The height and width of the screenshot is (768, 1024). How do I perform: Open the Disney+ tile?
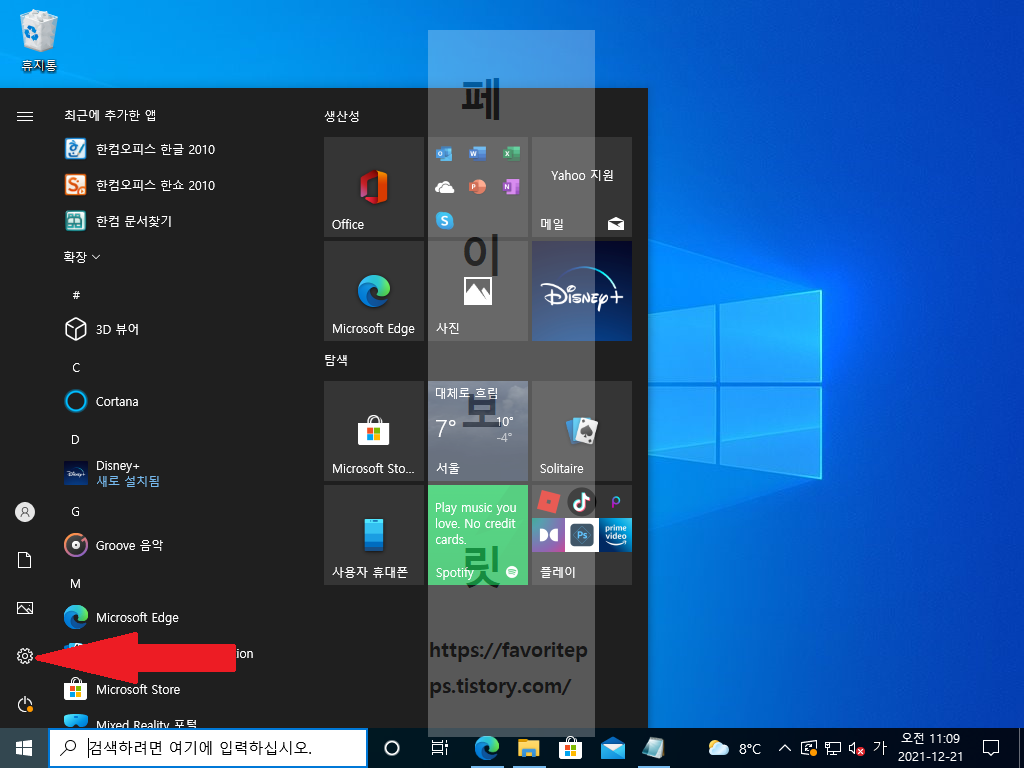pos(582,291)
